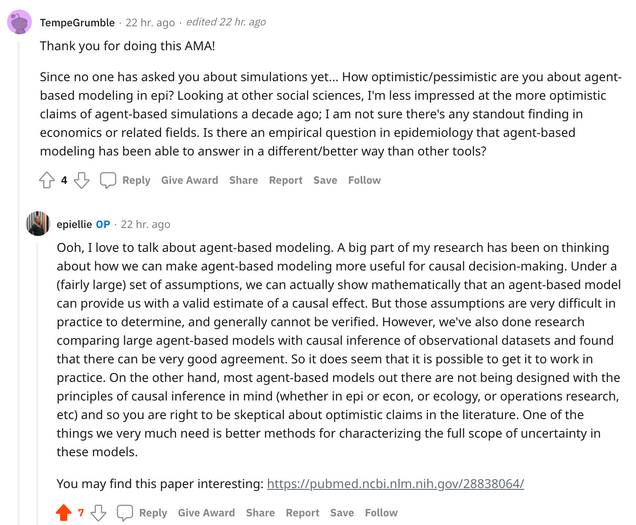
Task: Reply to TempeGrumble's comment
Action: tap(136, 180)
